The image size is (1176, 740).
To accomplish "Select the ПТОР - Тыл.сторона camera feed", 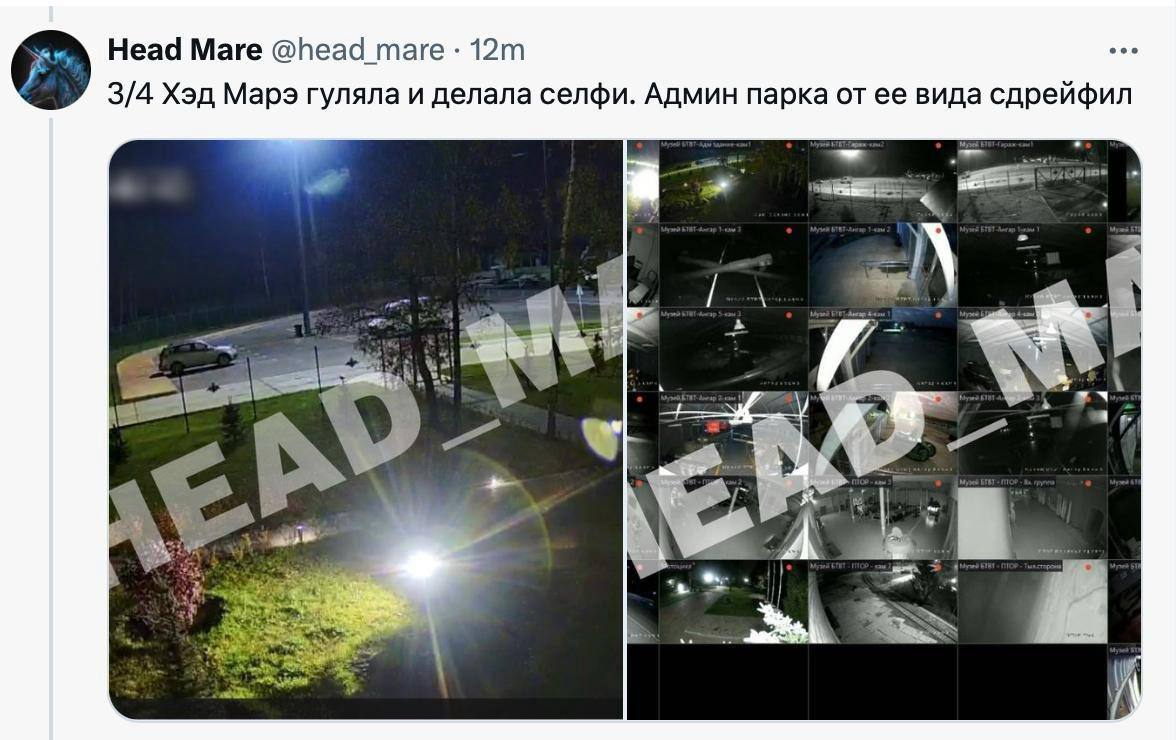I will [1032, 602].
